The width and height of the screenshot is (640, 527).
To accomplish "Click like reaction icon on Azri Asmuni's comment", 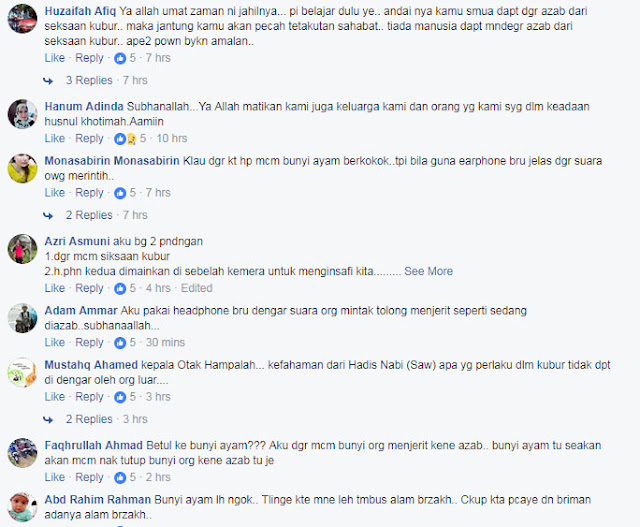I will [x=120, y=289].
